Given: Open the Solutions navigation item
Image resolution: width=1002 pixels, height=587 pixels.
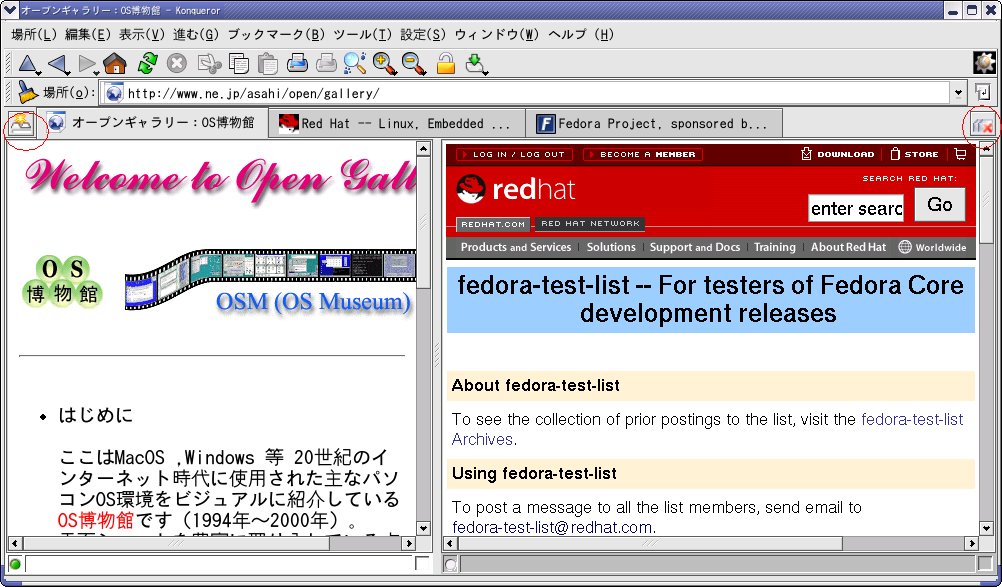Looking at the screenshot, I should [x=611, y=247].
